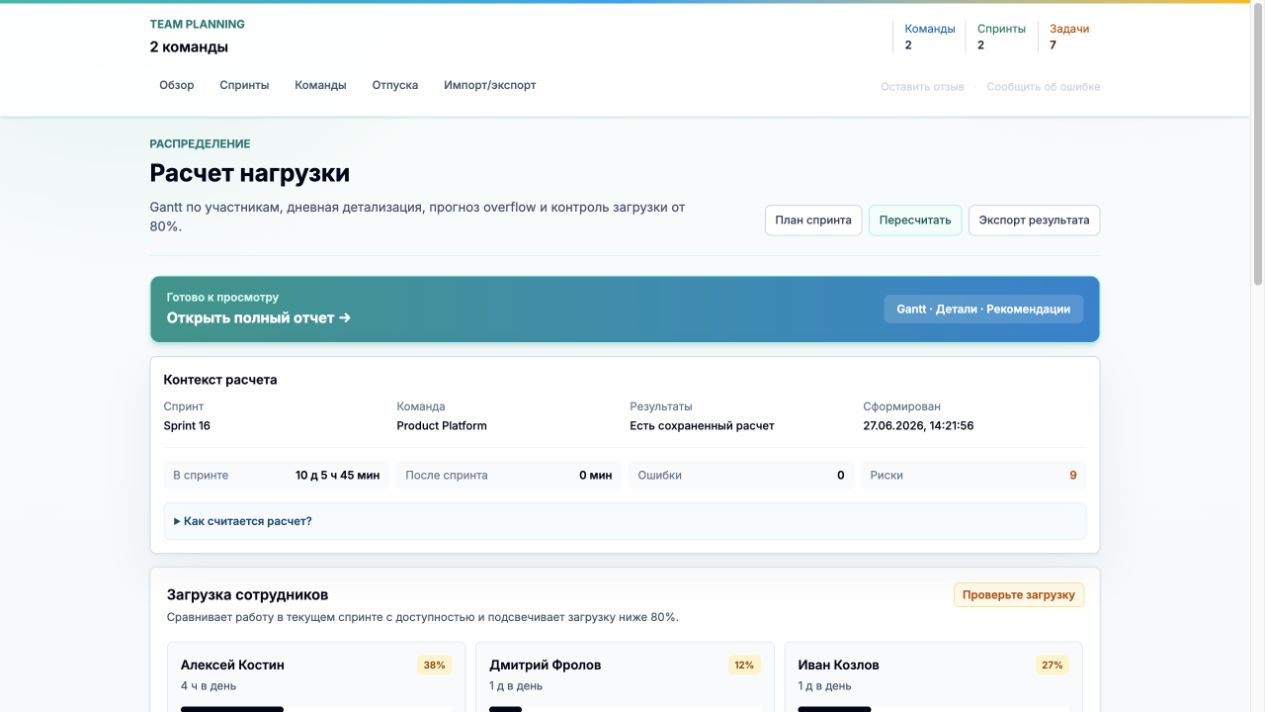Select the Импорт/экспорт tab

point(490,85)
